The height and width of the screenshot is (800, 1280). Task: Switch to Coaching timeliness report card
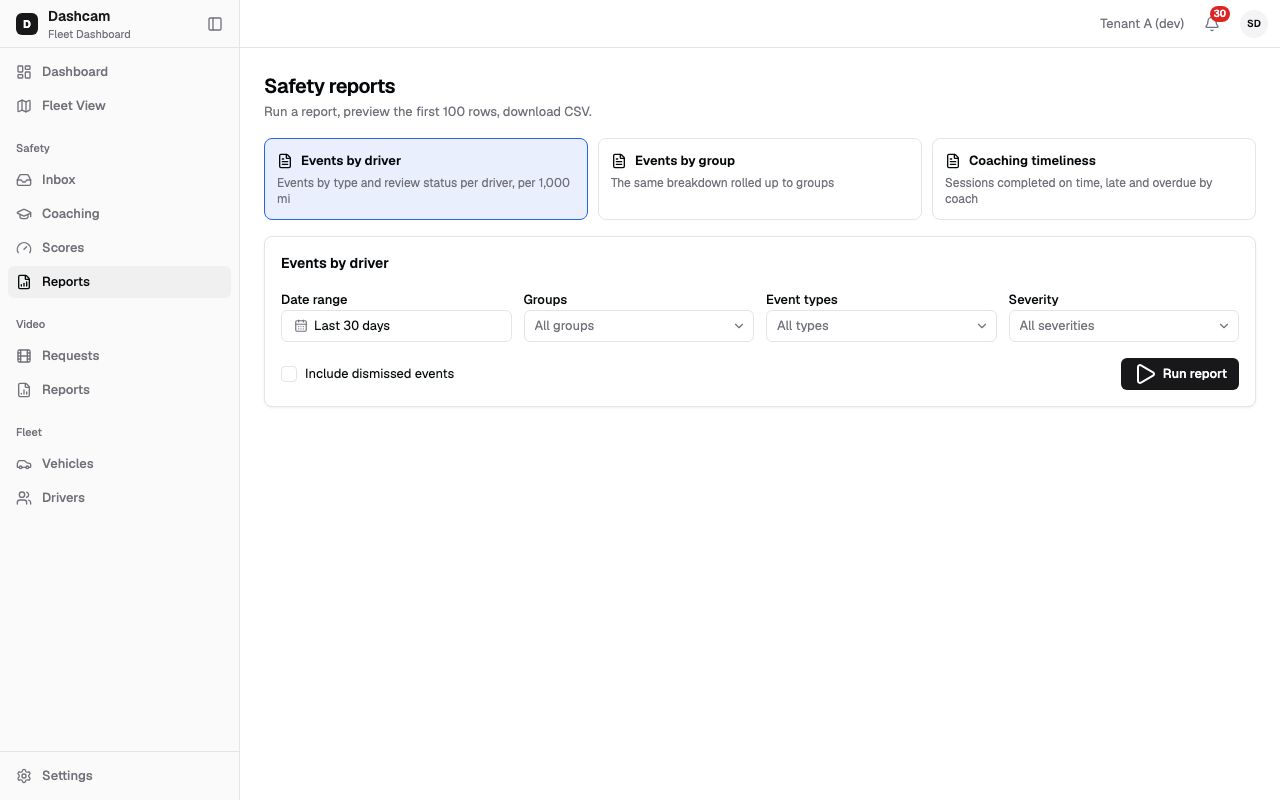pyautogui.click(x=1093, y=179)
